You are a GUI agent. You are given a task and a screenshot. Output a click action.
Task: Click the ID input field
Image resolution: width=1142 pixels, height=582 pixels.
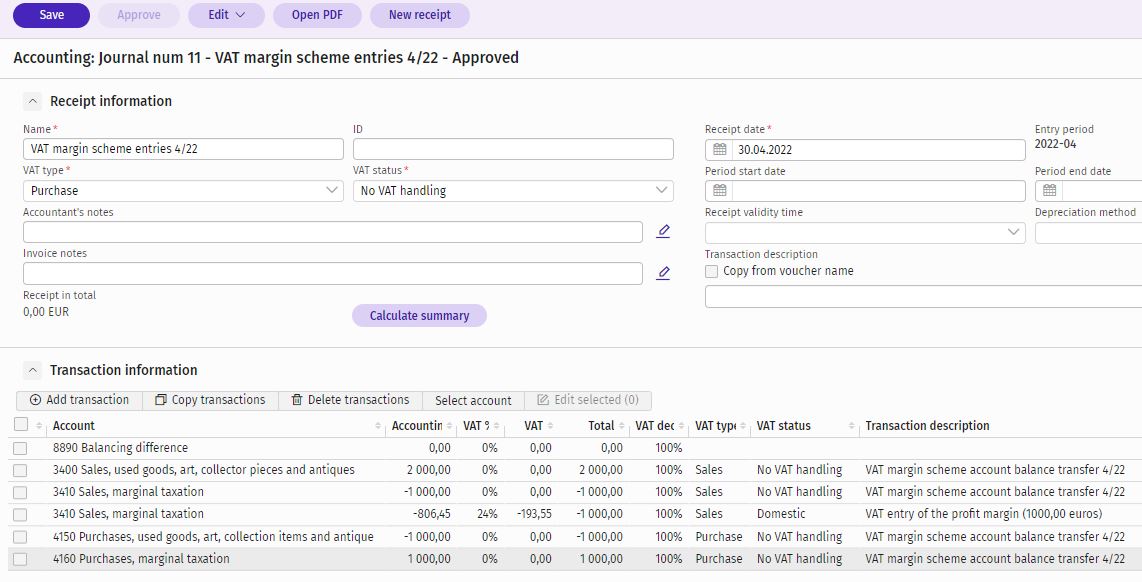513,149
